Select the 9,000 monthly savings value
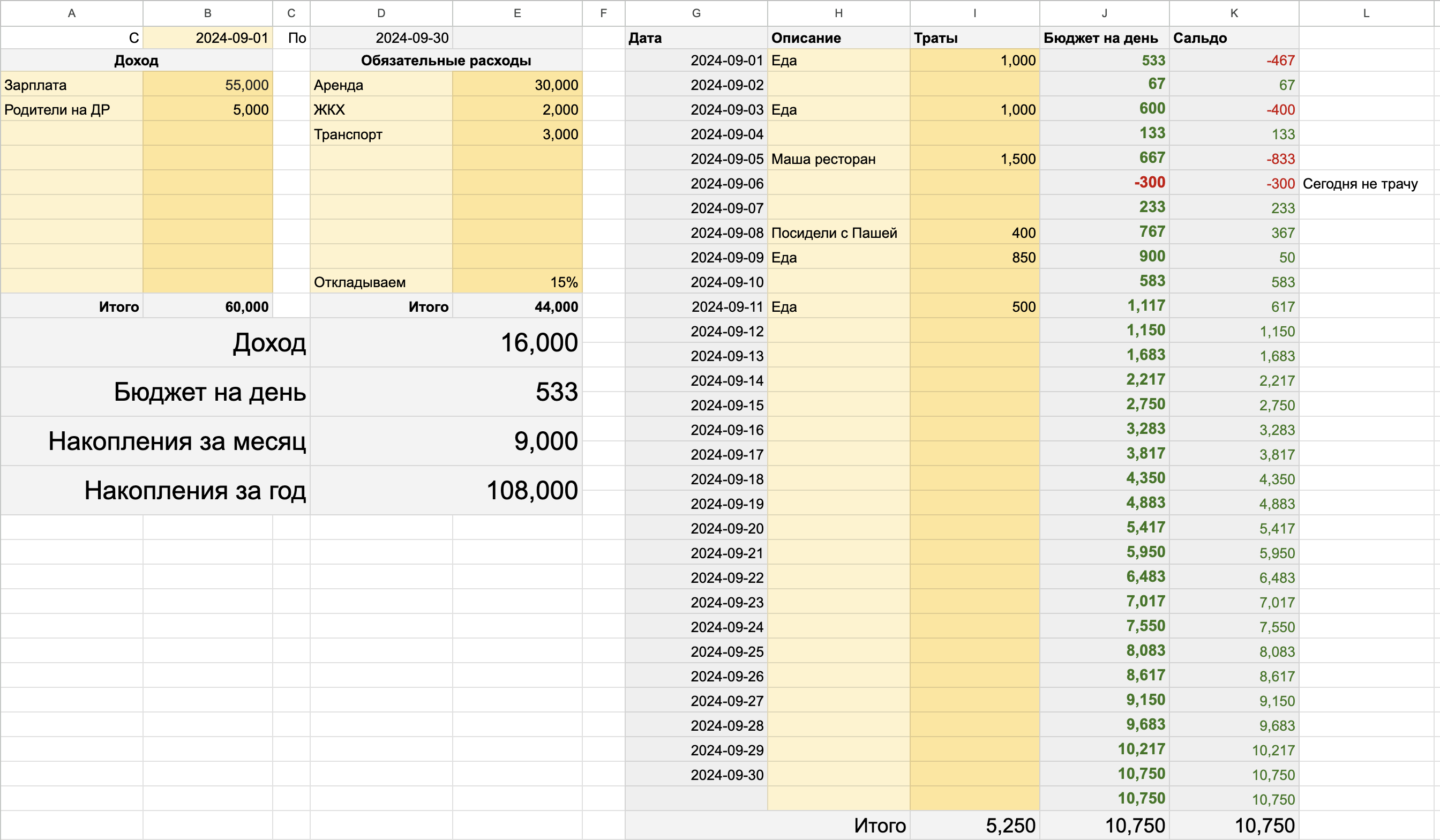This screenshot has height=840, width=1440. click(x=446, y=440)
